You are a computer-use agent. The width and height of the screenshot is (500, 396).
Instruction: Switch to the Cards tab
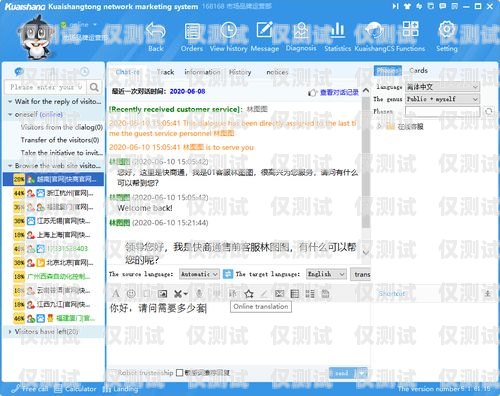[x=418, y=70]
